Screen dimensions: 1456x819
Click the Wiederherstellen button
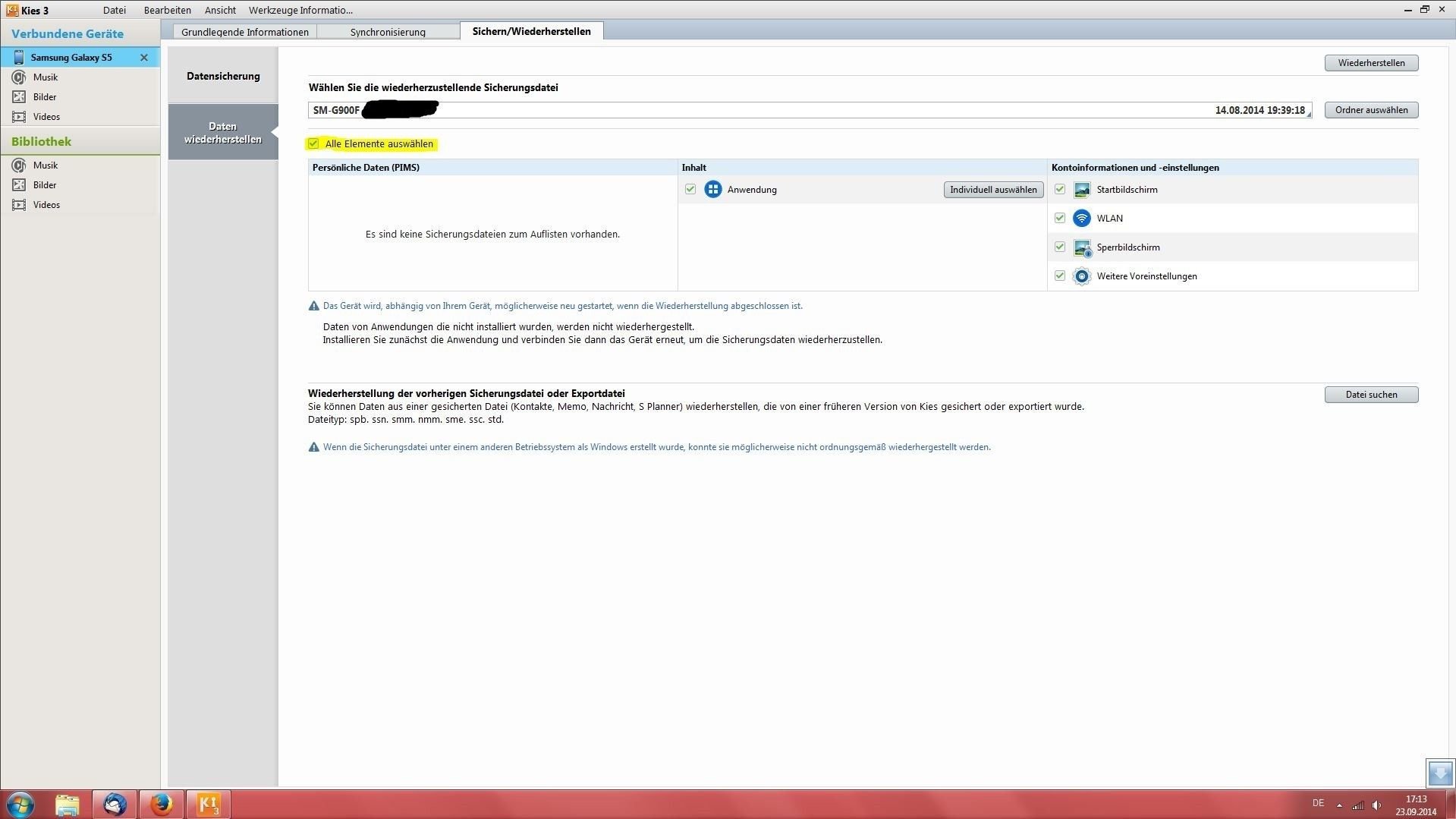pyautogui.click(x=1371, y=63)
